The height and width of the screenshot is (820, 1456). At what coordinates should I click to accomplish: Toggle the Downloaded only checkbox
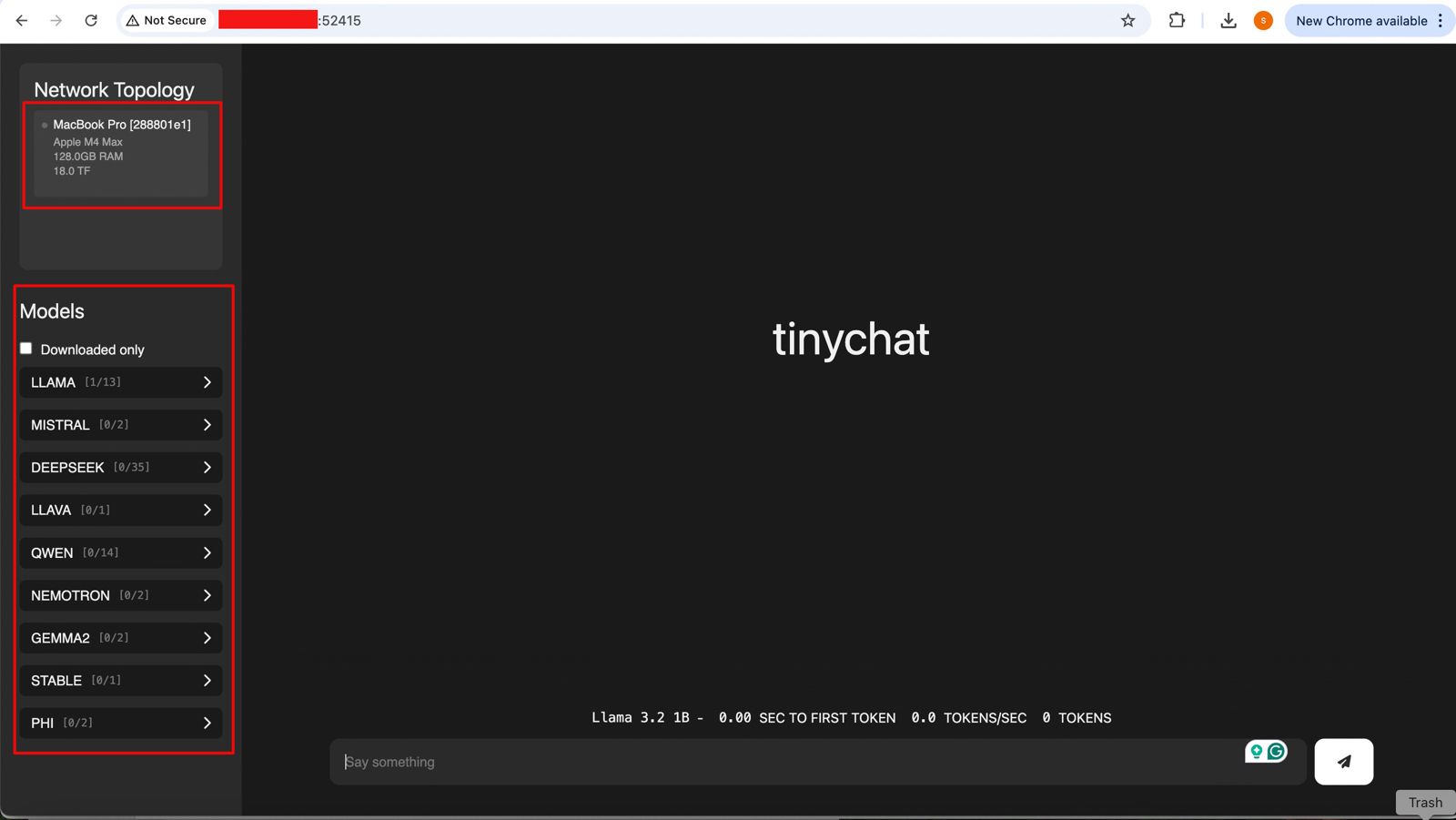(26, 349)
